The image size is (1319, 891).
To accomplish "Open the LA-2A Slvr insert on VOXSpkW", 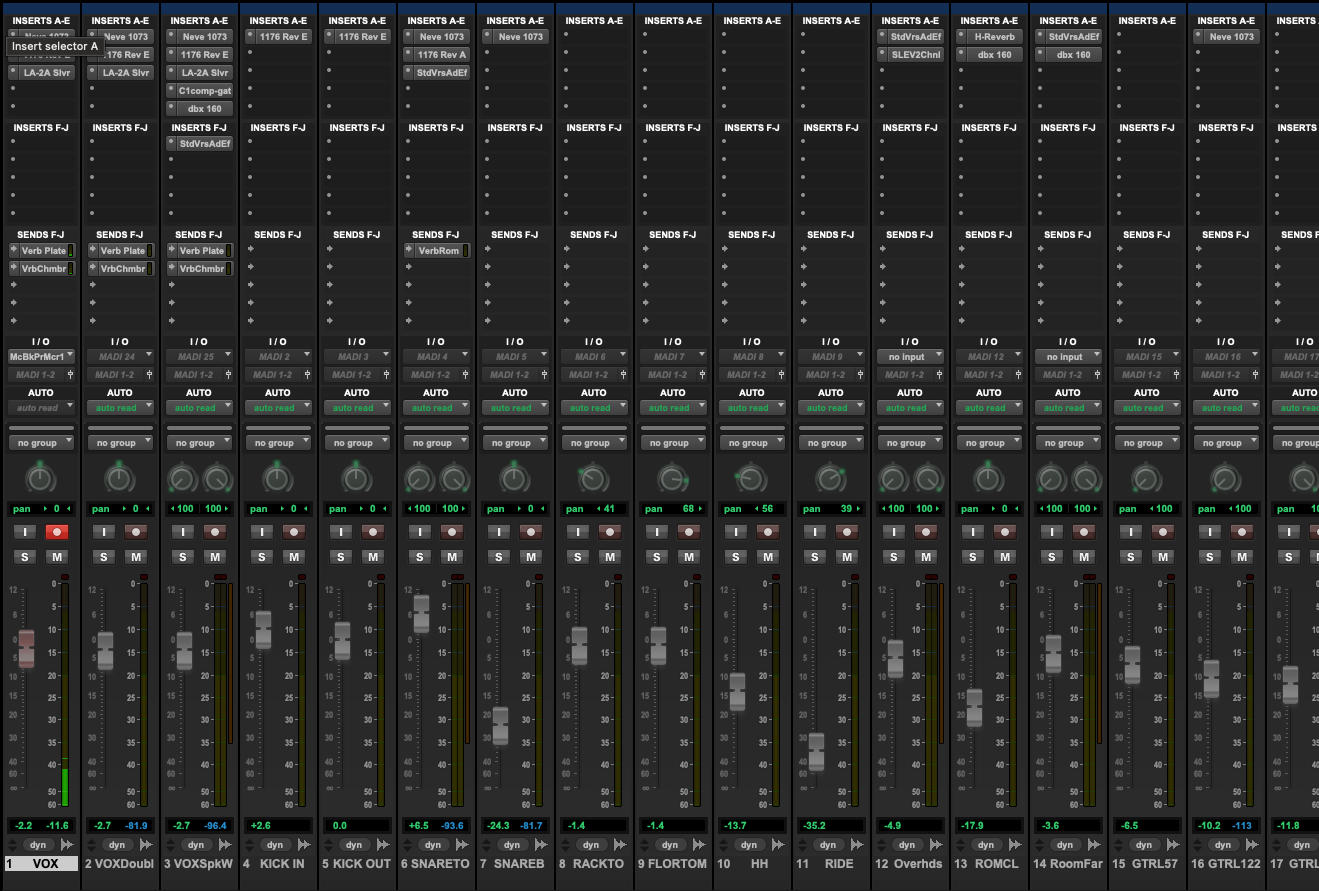I will click(204, 73).
